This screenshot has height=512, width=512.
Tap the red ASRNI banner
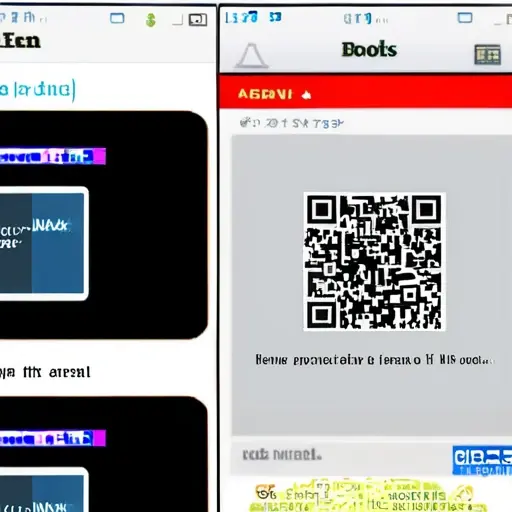[365, 91]
